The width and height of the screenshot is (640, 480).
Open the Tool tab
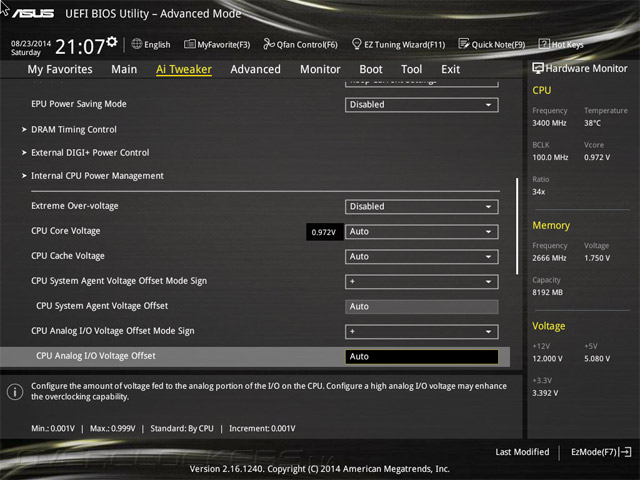coord(411,69)
